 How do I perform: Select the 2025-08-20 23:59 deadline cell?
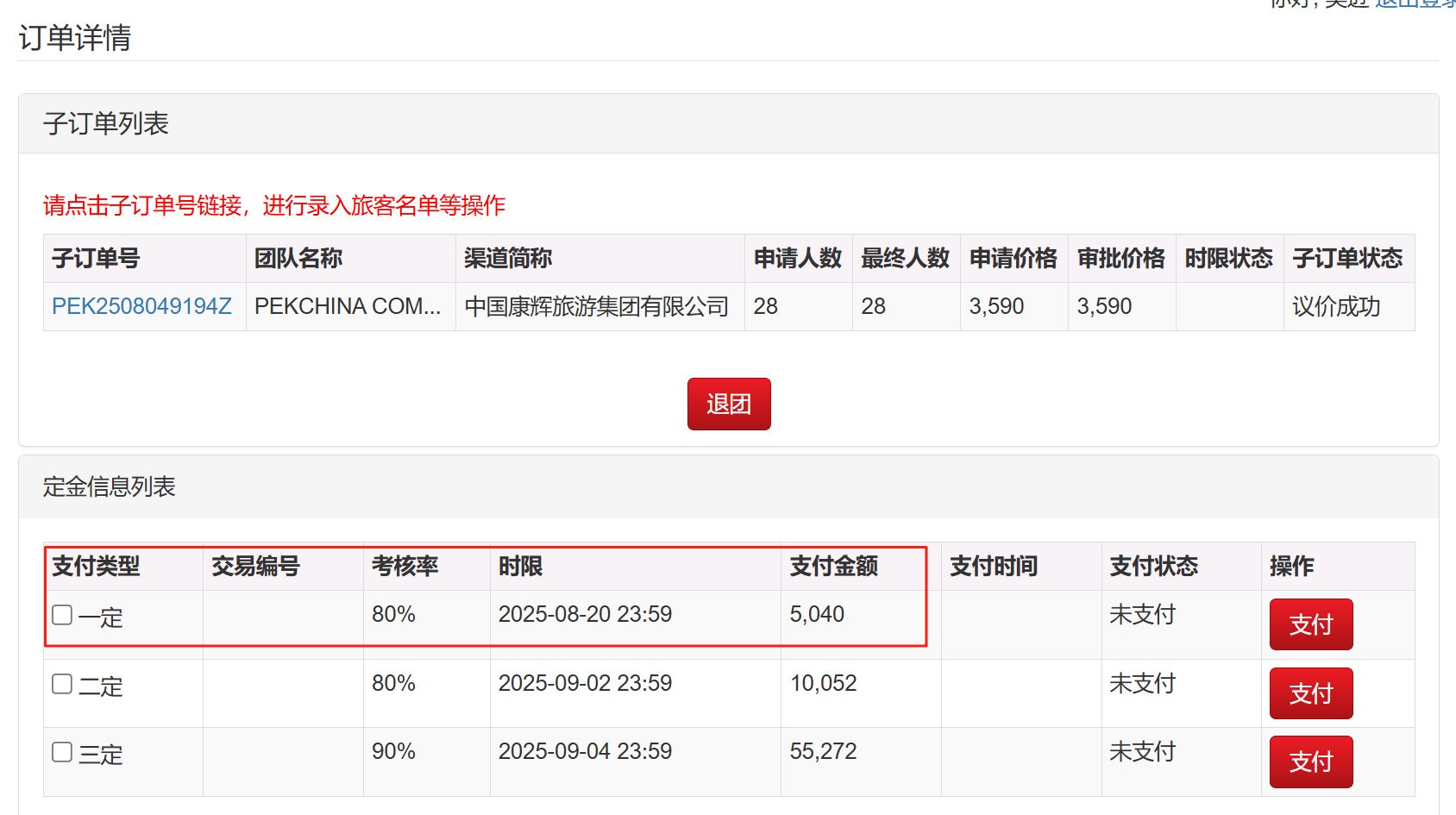coord(585,614)
